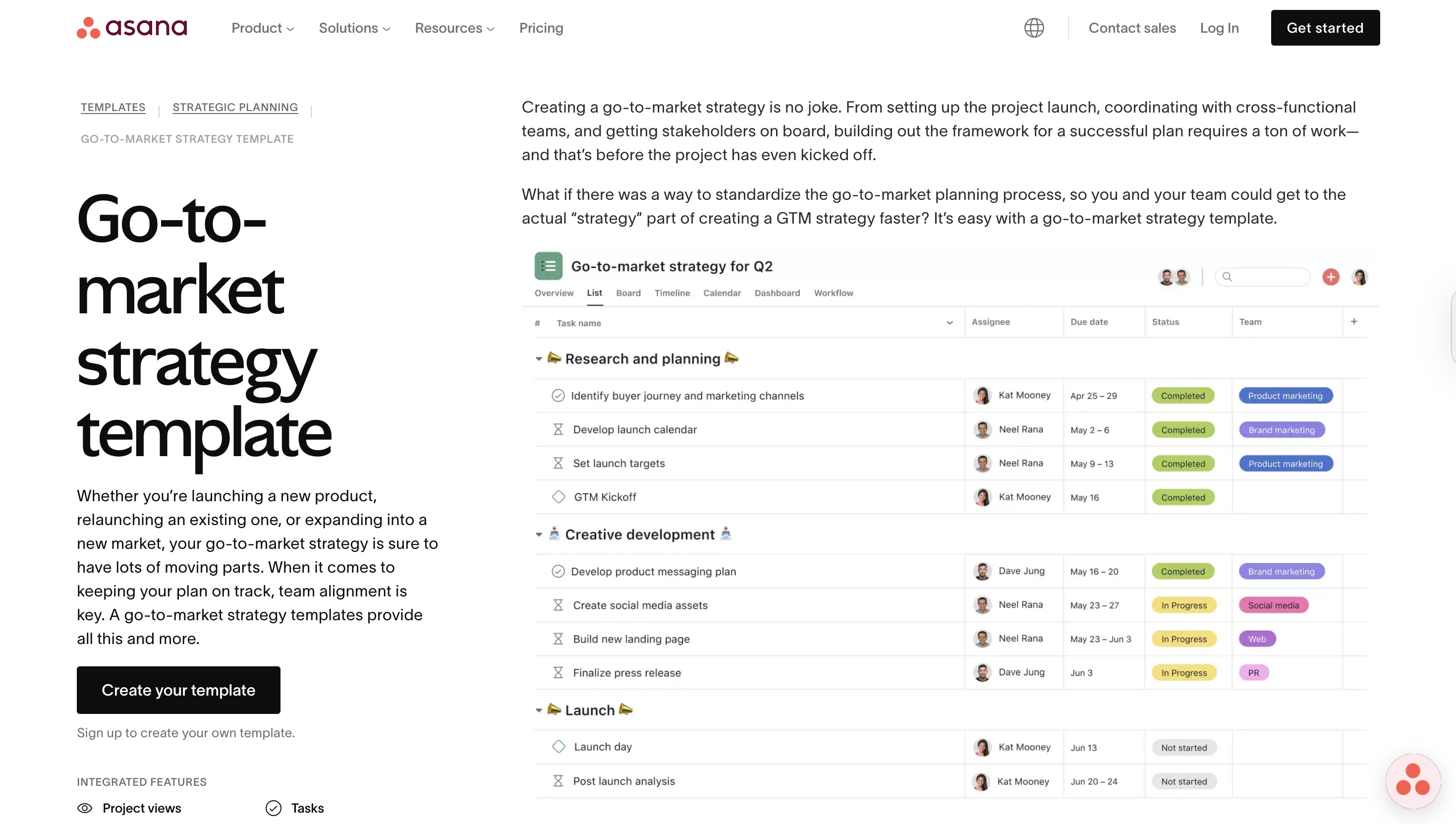The image size is (1456, 824).
Task: Click the hourglass icon beside Post launch analysis
Action: [558, 781]
